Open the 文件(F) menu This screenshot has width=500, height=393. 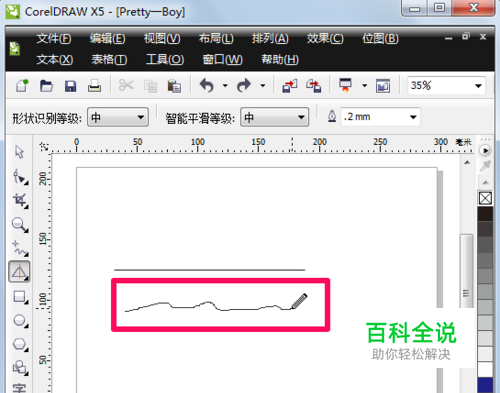tap(54, 39)
